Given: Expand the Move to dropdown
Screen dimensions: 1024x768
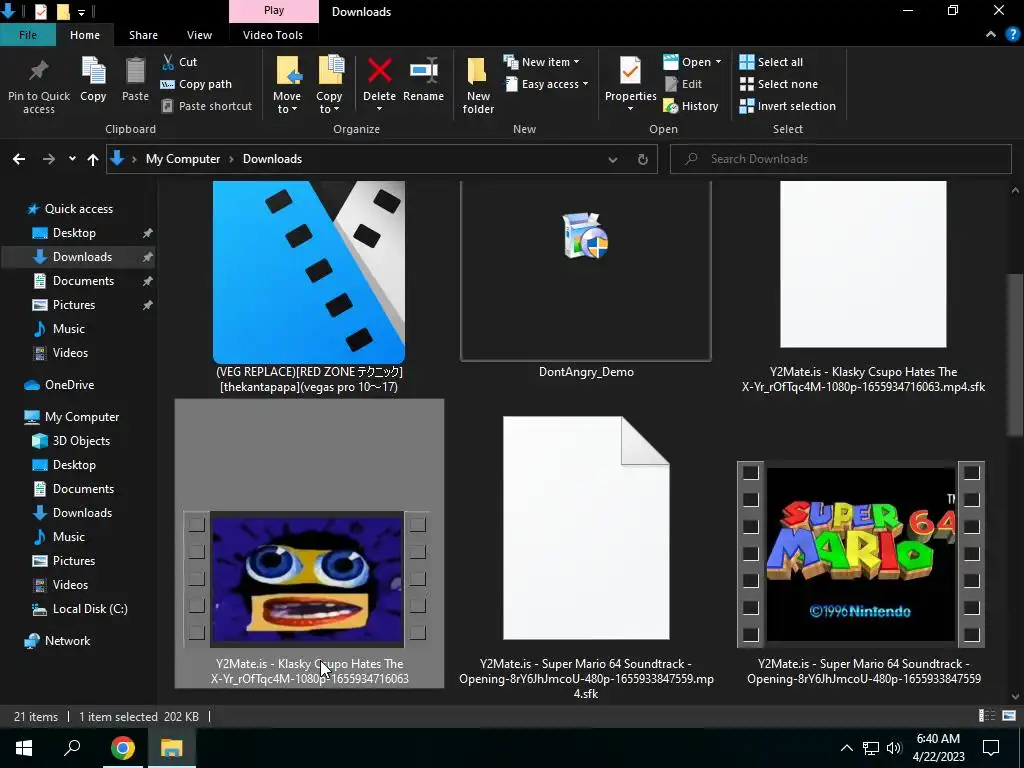Looking at the screenshot, I should coord(287,109).
